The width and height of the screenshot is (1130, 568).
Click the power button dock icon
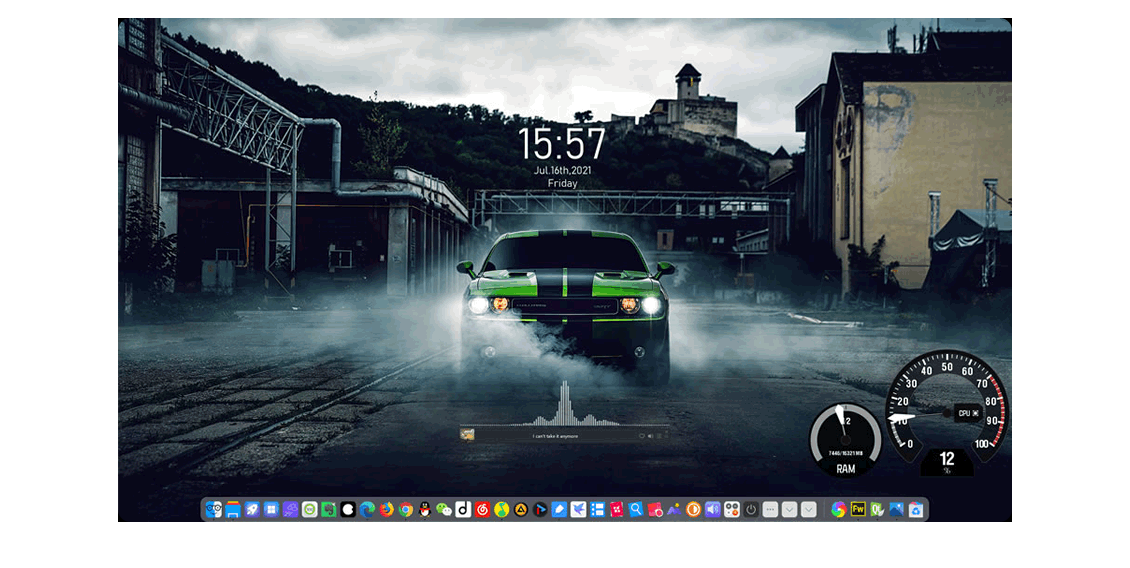[751, 510]
